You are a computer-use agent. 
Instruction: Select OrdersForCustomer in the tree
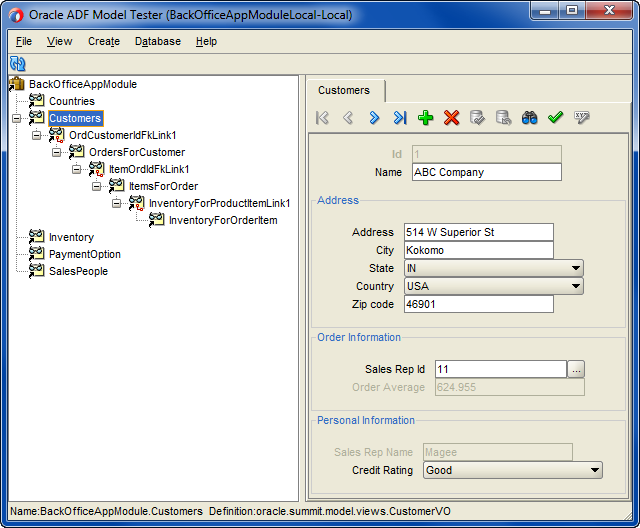pos(137,152)
